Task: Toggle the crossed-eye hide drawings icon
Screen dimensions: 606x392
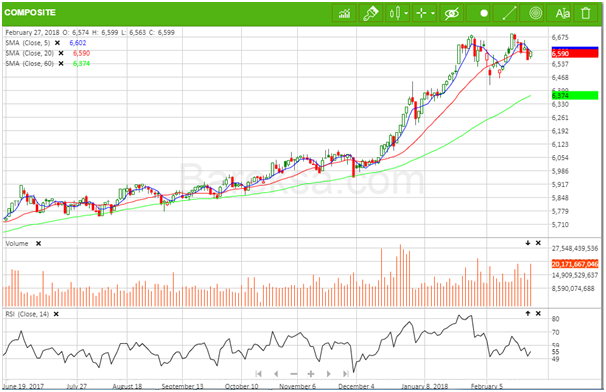Action: point(451,14)
